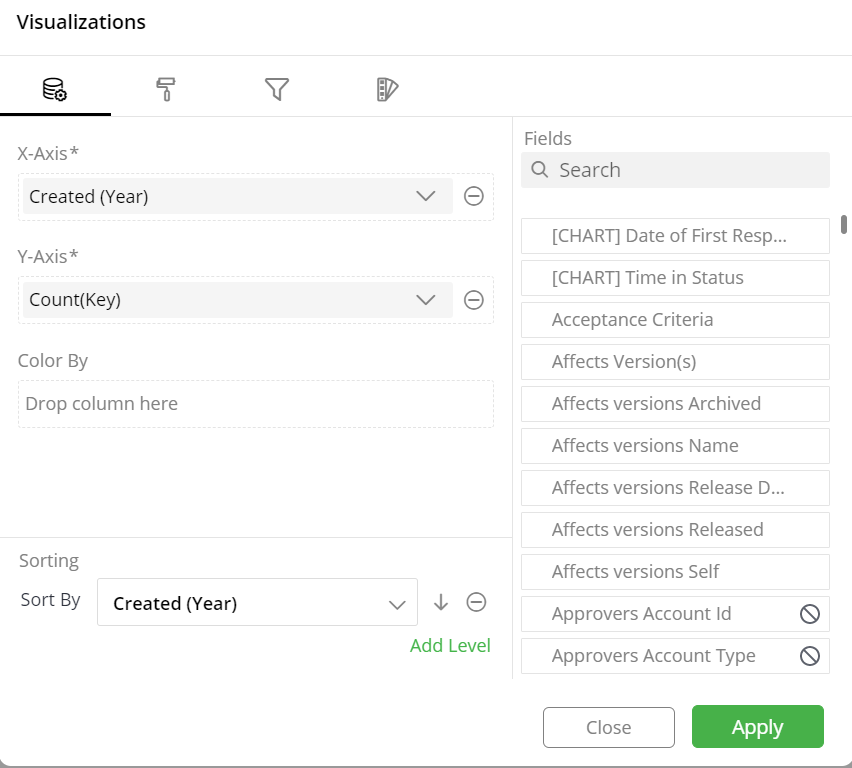
Task: Click the Fields search input
Action: pyautogui.click(x=675, y=170)
